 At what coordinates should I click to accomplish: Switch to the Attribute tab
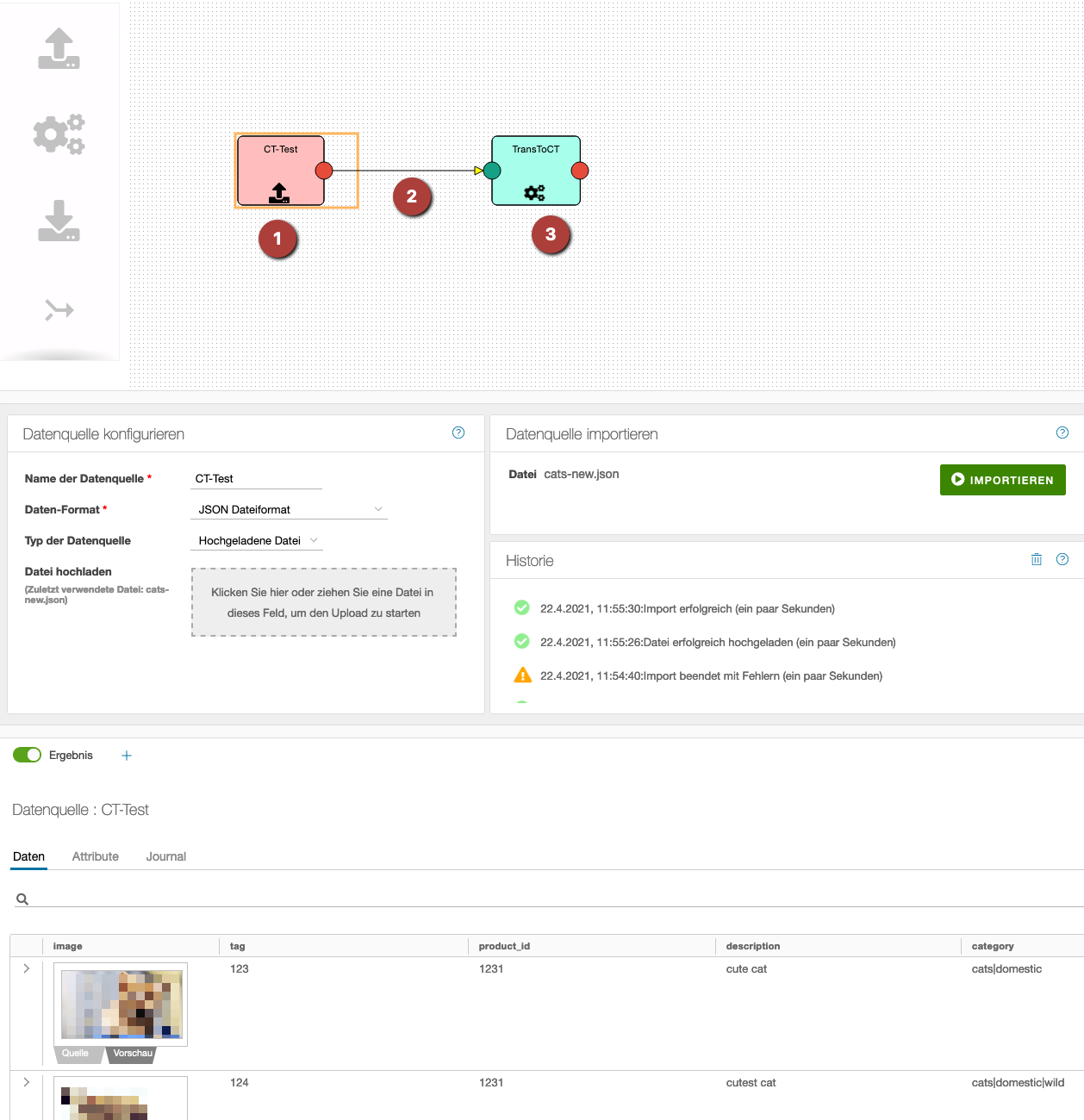96,856
